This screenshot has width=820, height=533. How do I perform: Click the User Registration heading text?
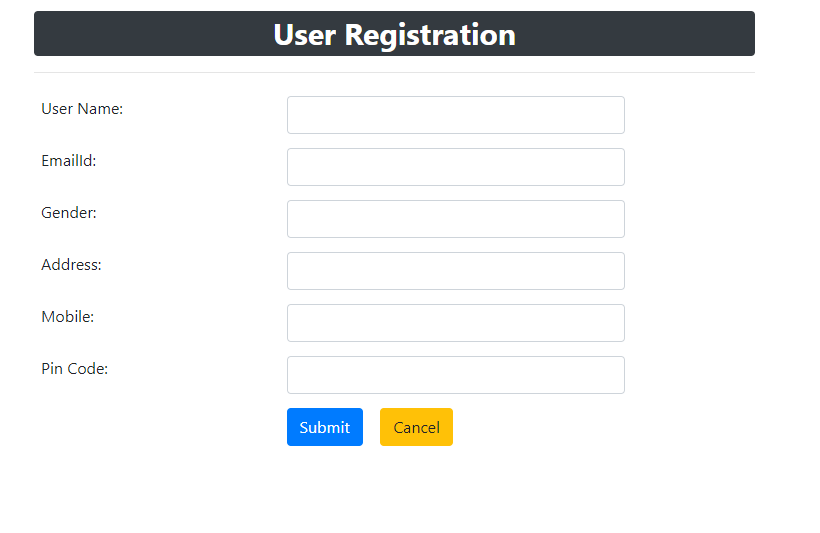point(394,35)
